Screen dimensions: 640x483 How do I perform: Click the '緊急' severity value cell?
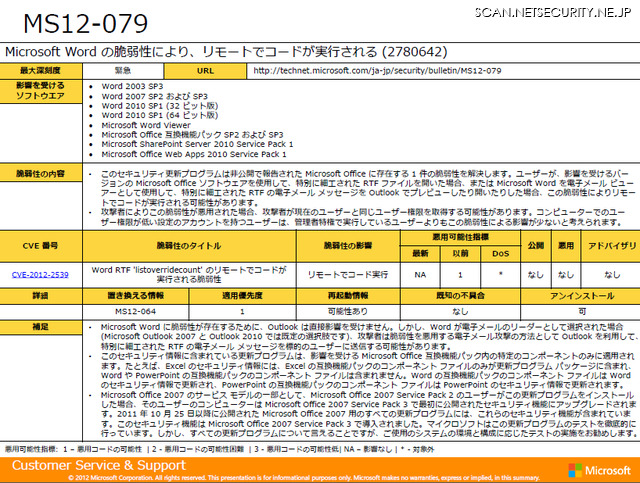pyautogui.click(x=123, y=71)
